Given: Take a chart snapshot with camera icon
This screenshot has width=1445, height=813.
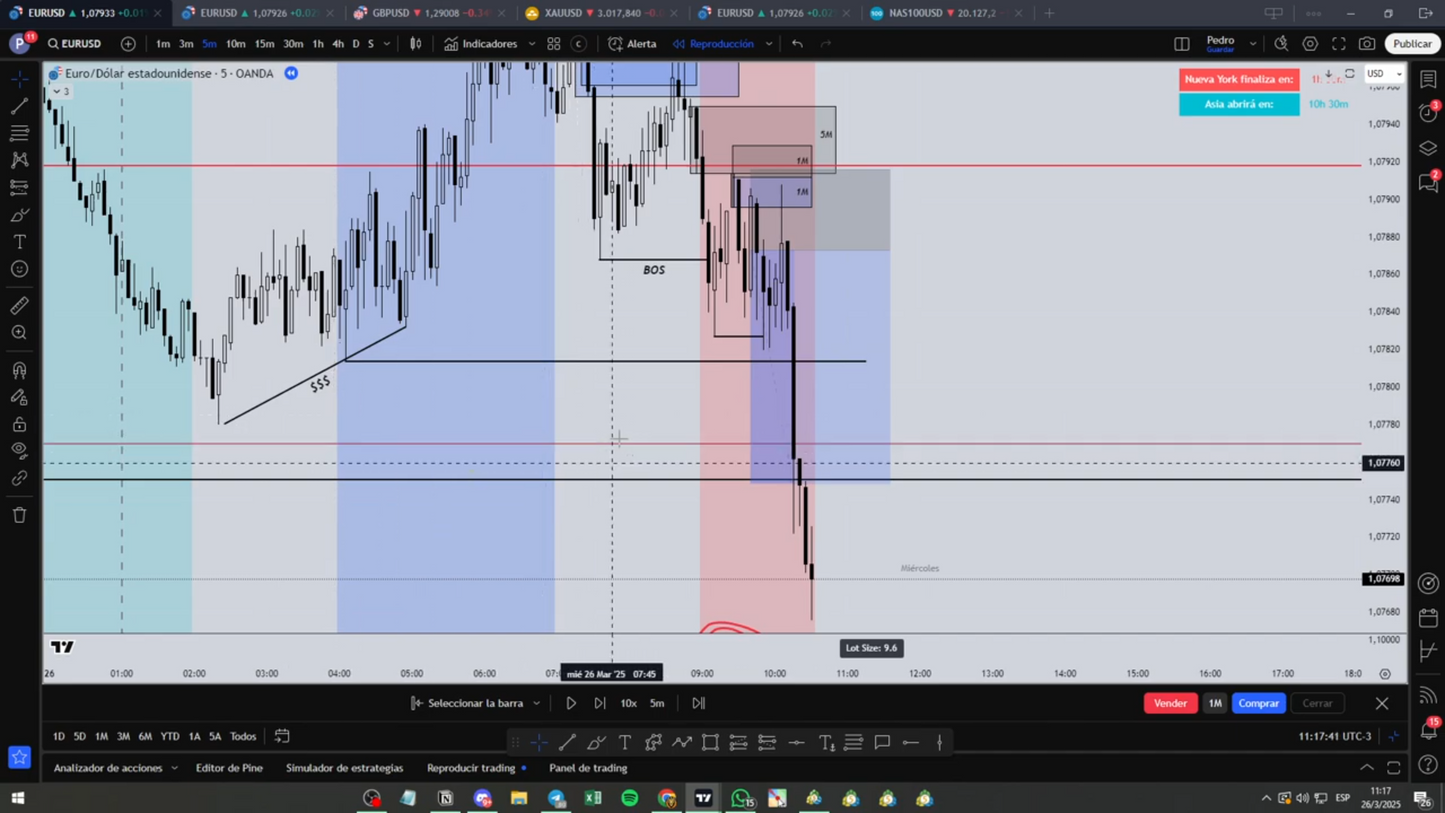Looking at the screenshot, I should [1366, 44].
